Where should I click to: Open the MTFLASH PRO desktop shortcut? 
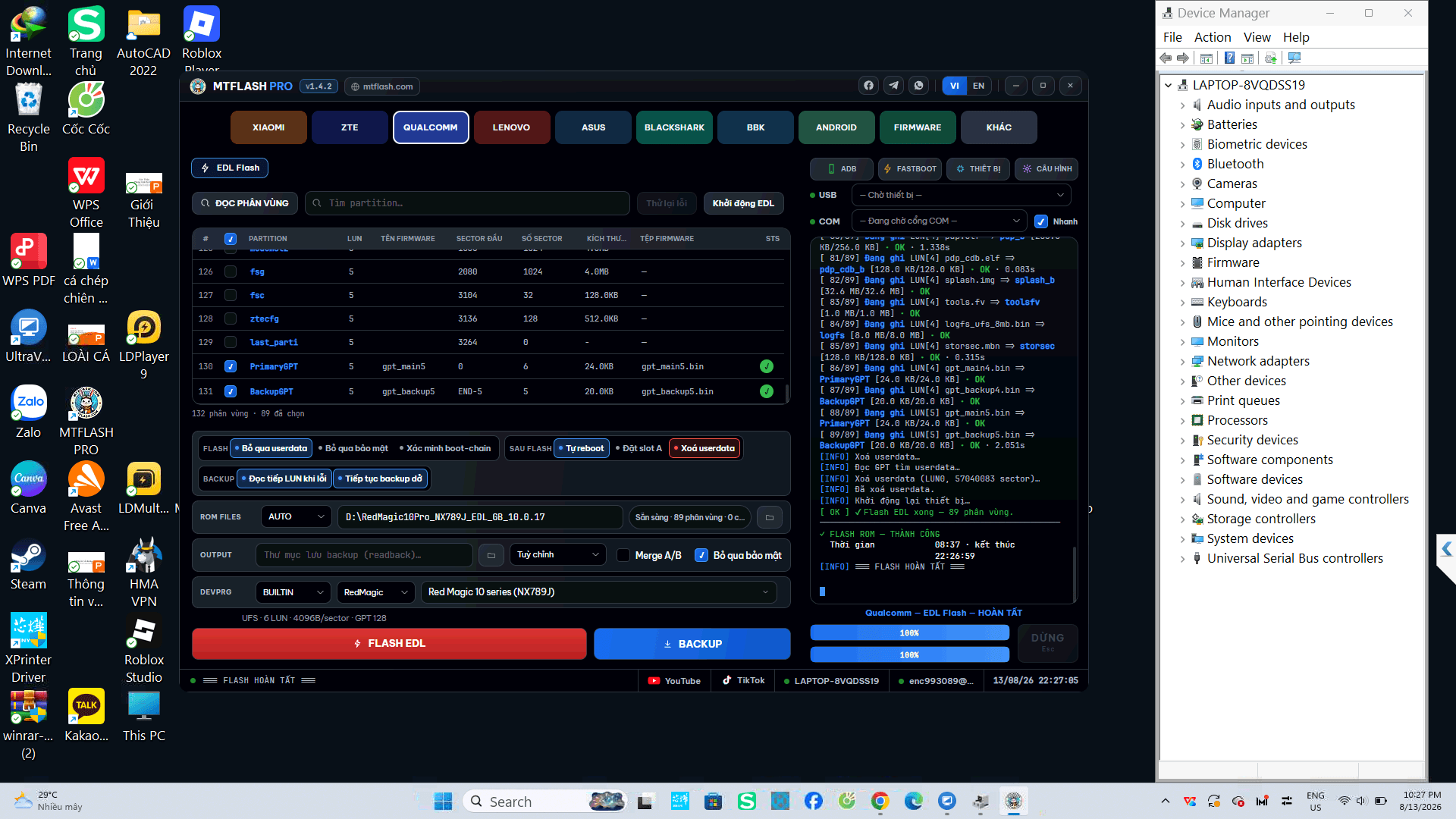pyautogui.click(x=86, y=421)
